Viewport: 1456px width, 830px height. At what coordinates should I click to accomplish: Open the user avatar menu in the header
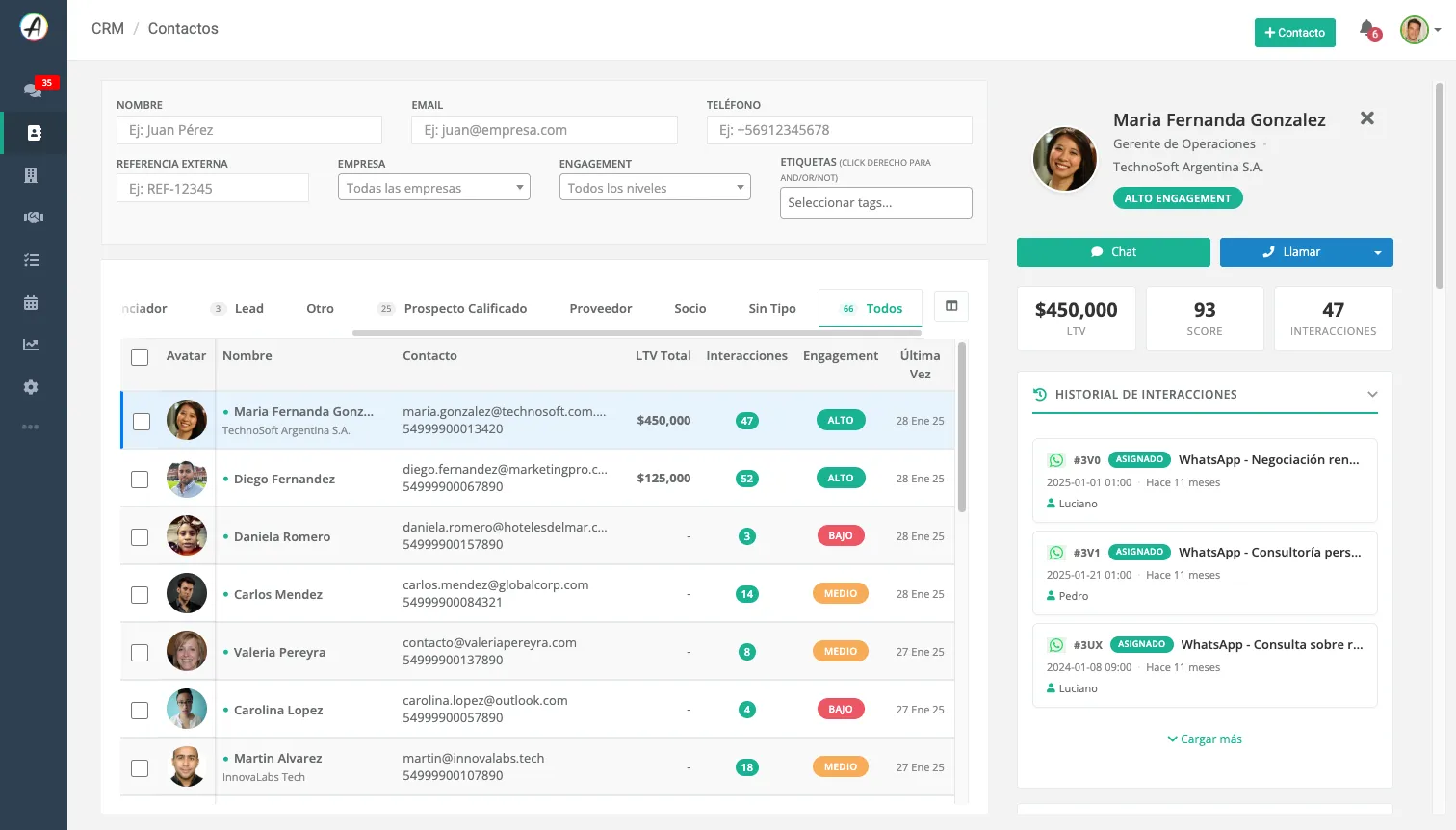[x=1420, y=30]
